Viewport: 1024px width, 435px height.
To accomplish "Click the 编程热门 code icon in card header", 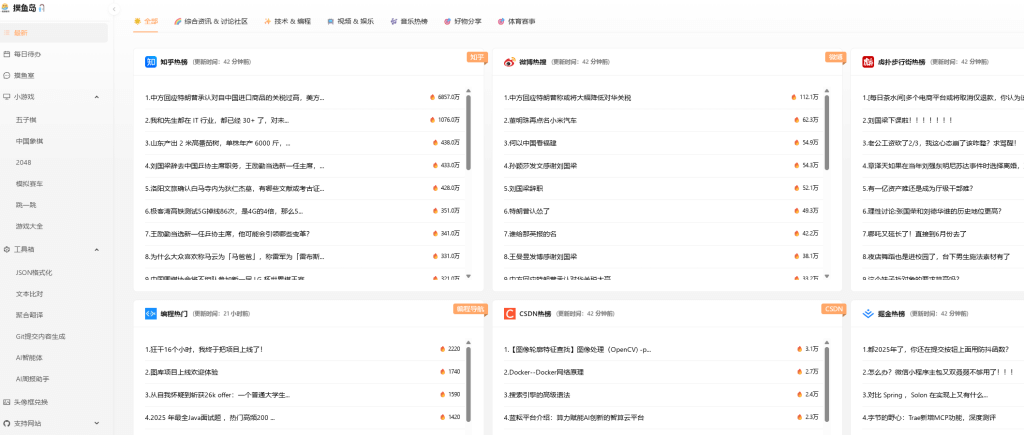I will (x=151, y=313).
